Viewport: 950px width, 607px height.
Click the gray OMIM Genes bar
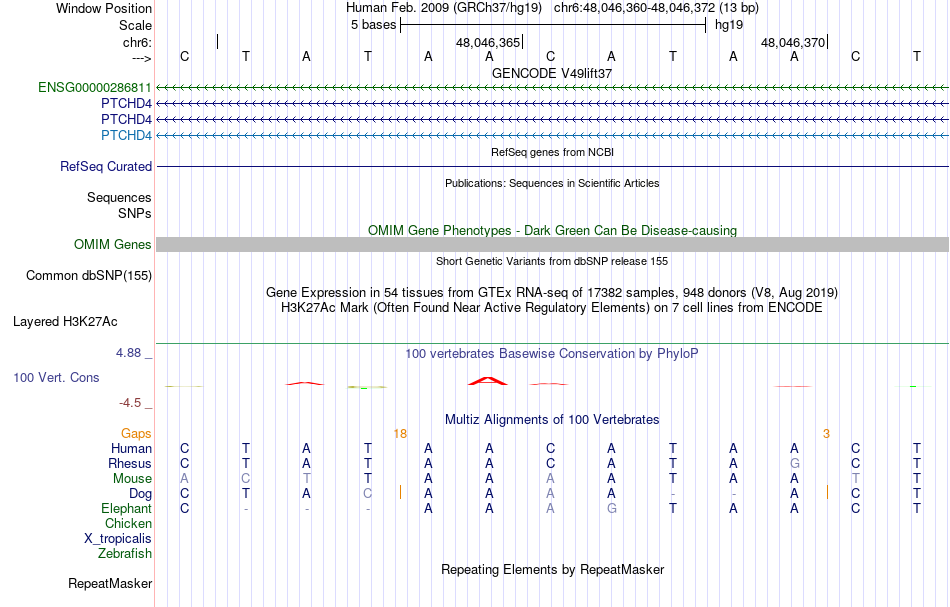[x=552, y=244]
